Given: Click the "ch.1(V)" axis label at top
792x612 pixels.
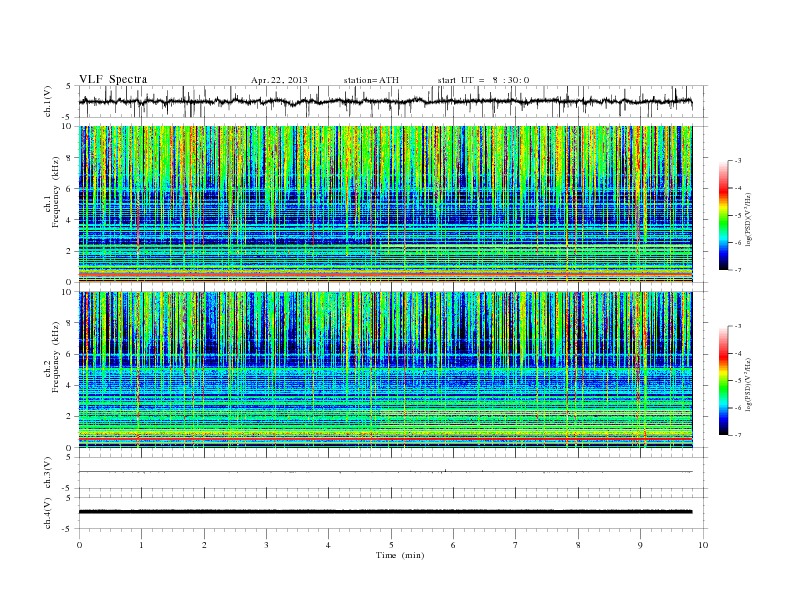Looking at the screenshot, I should click(x=48, y=102).
